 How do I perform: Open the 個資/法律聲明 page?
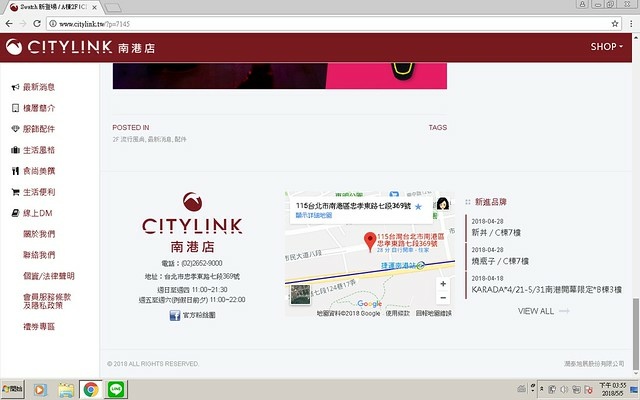(x=49, y=276)
